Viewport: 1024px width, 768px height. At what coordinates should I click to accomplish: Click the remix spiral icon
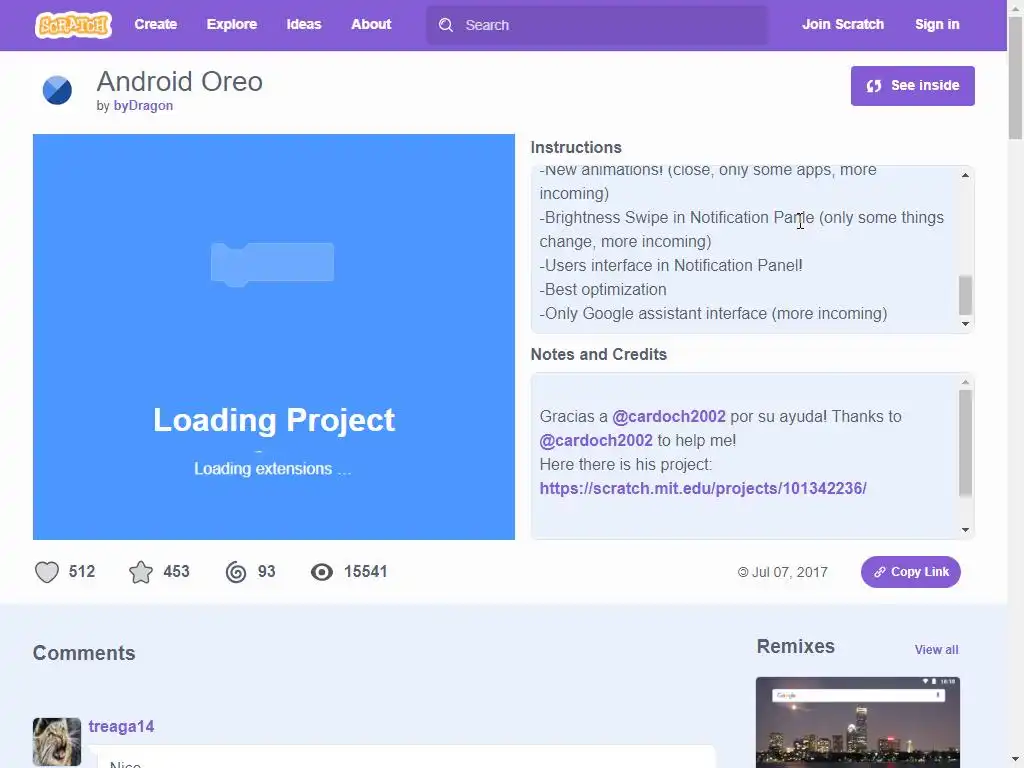tap(236, 572)
